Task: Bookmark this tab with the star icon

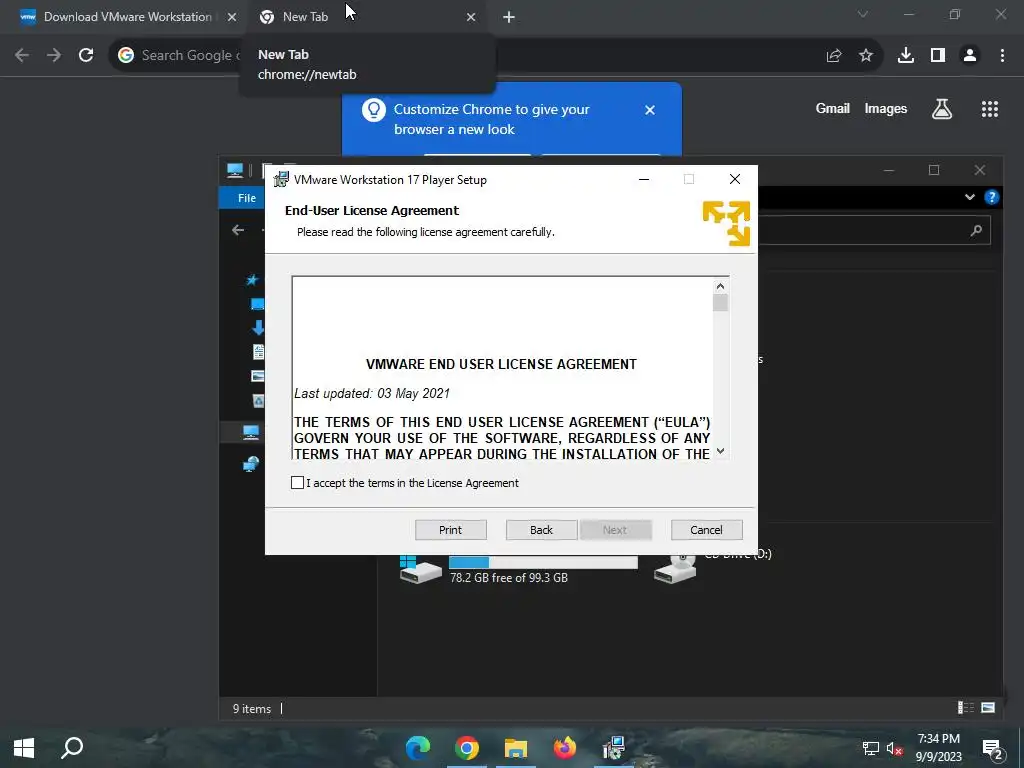Action: 866,56
